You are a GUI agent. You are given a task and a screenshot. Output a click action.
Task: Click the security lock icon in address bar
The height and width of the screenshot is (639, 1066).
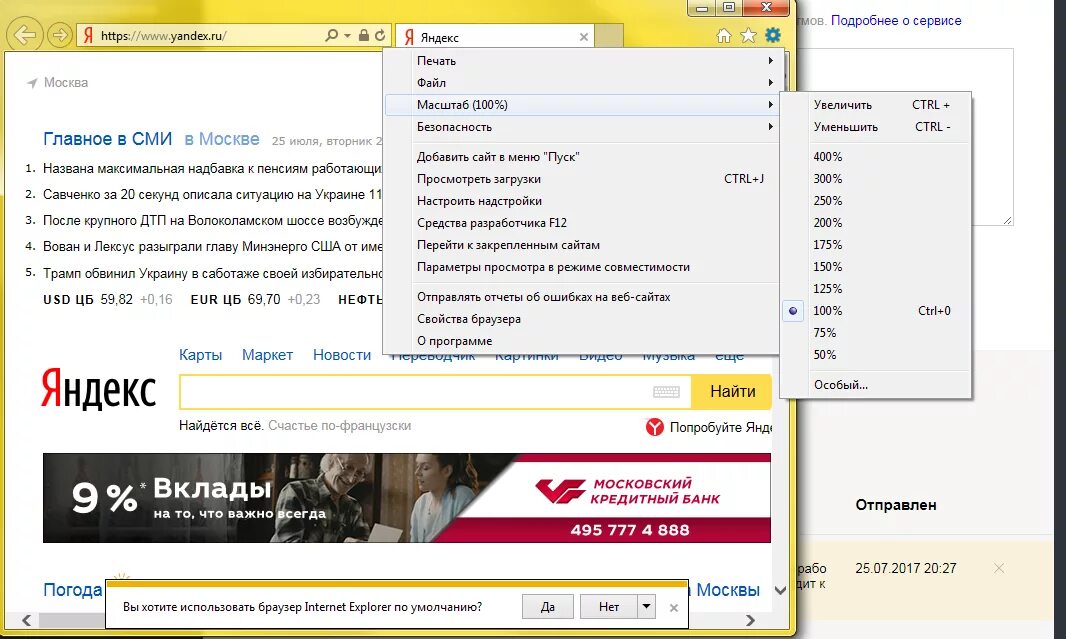click(x=364, y=35)
